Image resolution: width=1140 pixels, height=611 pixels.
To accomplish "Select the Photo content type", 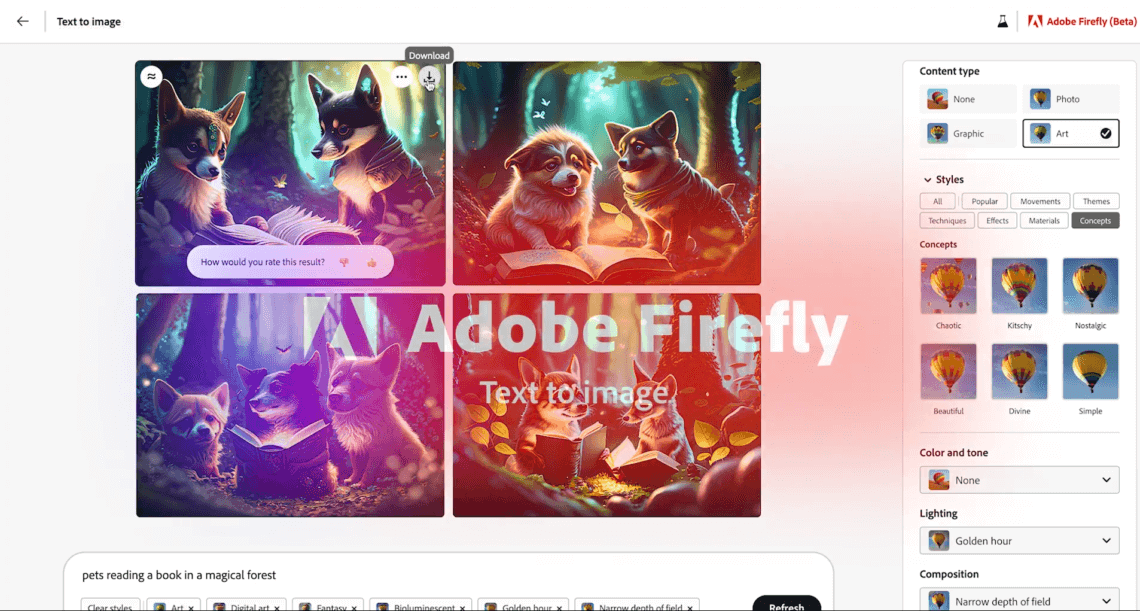I will coord(1070,99).
